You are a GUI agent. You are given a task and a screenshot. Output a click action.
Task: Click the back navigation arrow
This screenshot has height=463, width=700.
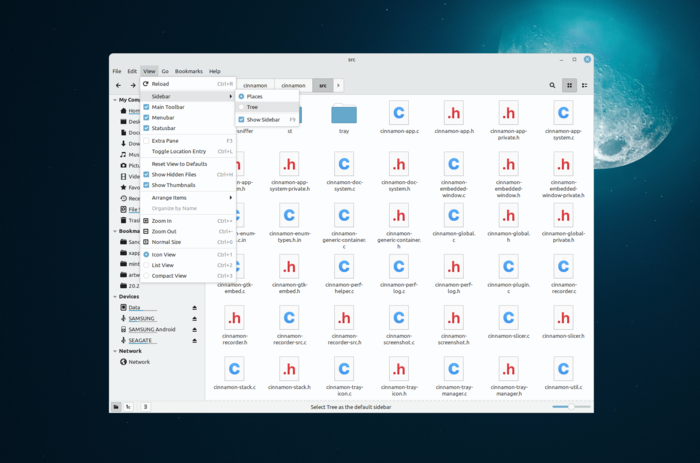(119, 86)
